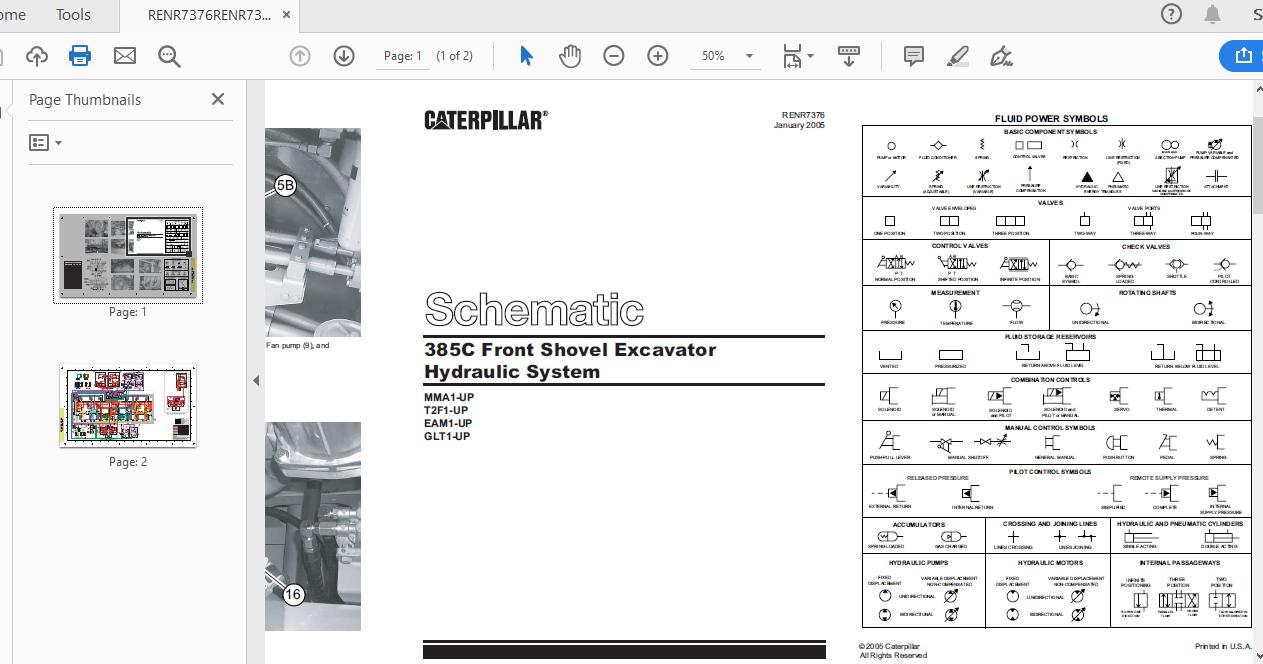Click the 'Hydraulic System' heading line
1263x664 pixels.
512,372
